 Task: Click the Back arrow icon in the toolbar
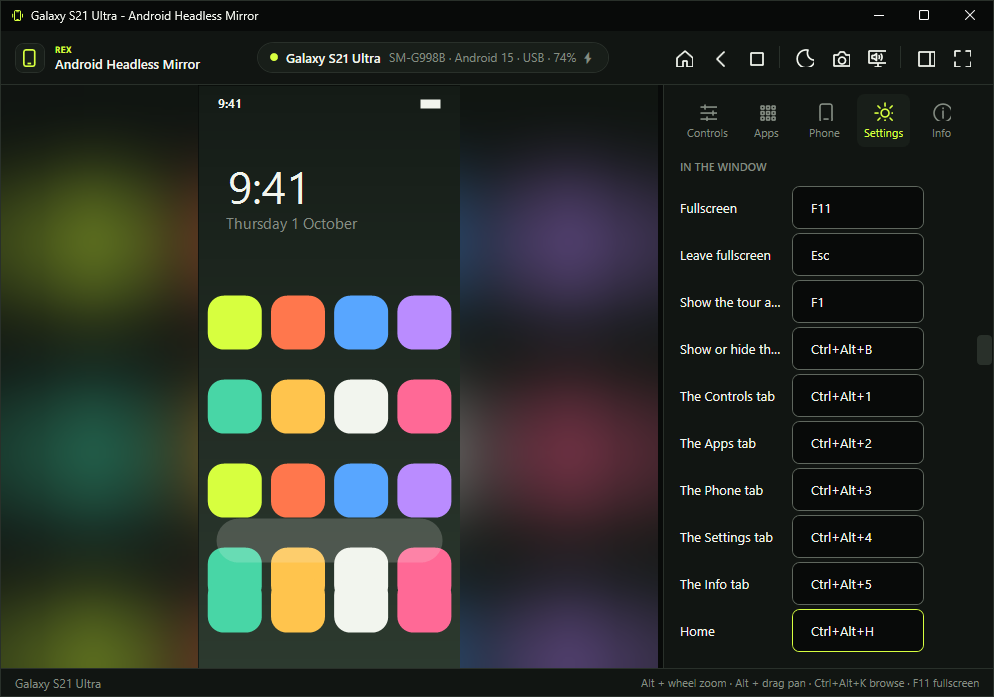[721, 59]
